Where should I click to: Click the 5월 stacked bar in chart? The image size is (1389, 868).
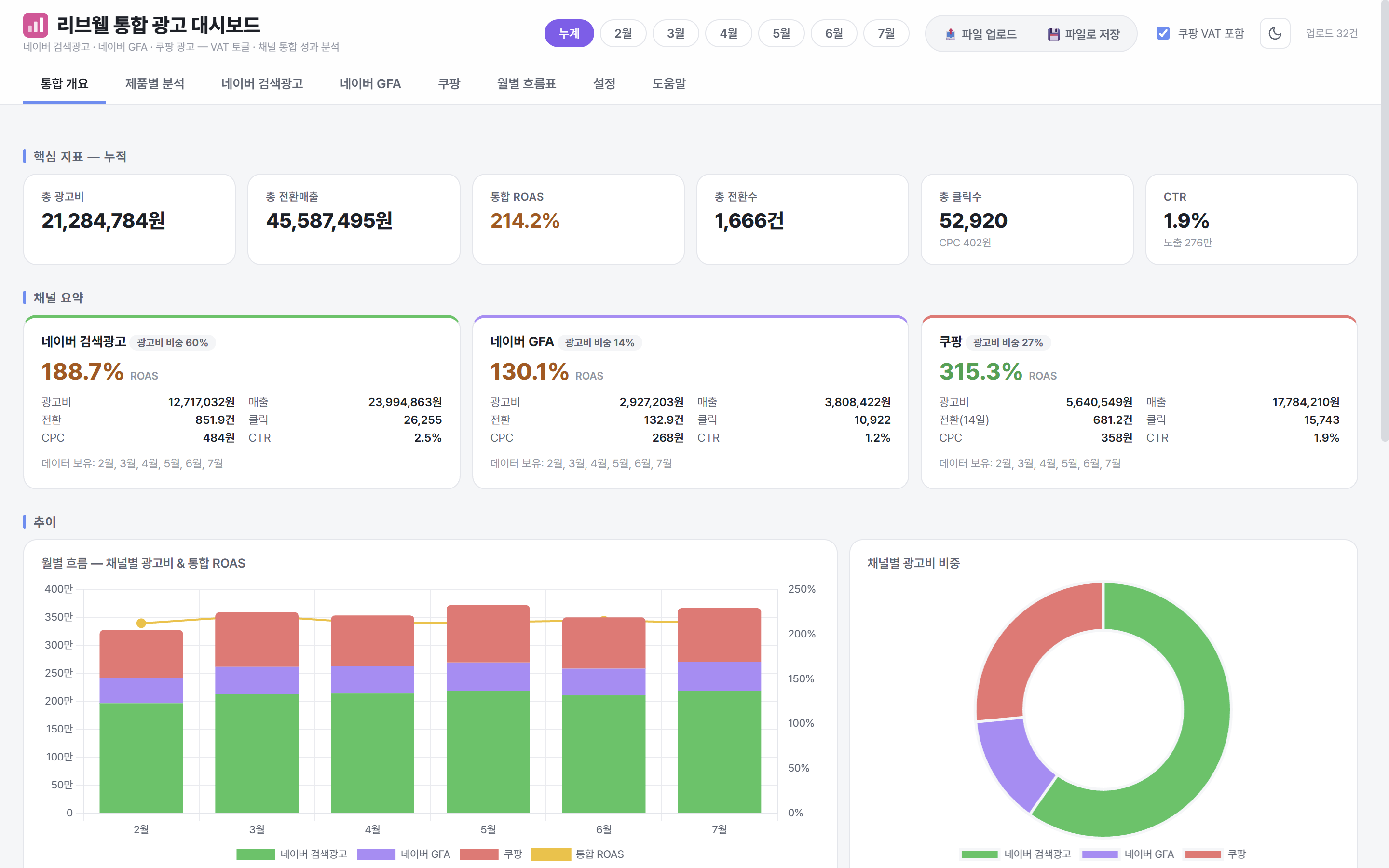[x=488, y=709]
